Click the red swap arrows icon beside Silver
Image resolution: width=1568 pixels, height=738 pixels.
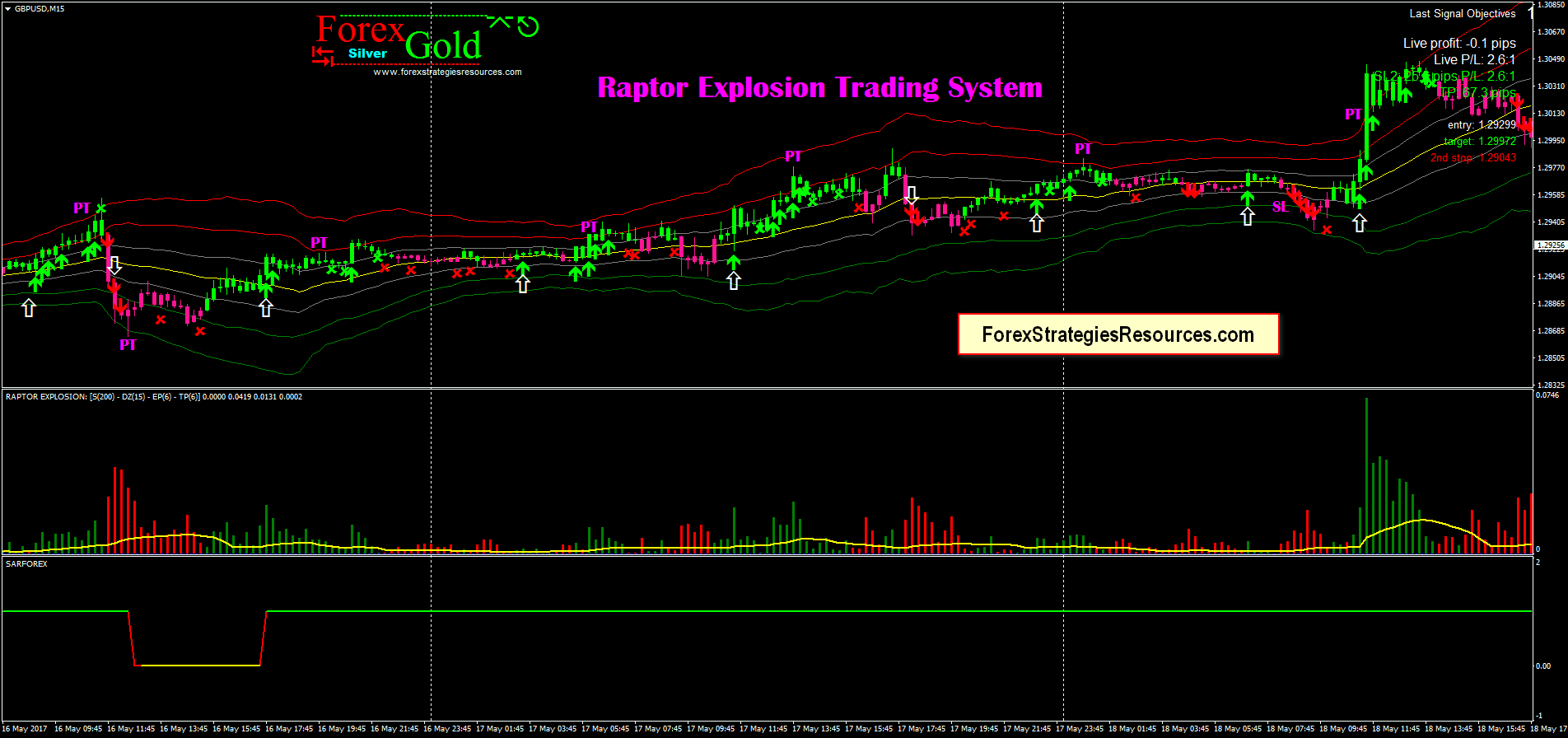(x=322, y=55)
